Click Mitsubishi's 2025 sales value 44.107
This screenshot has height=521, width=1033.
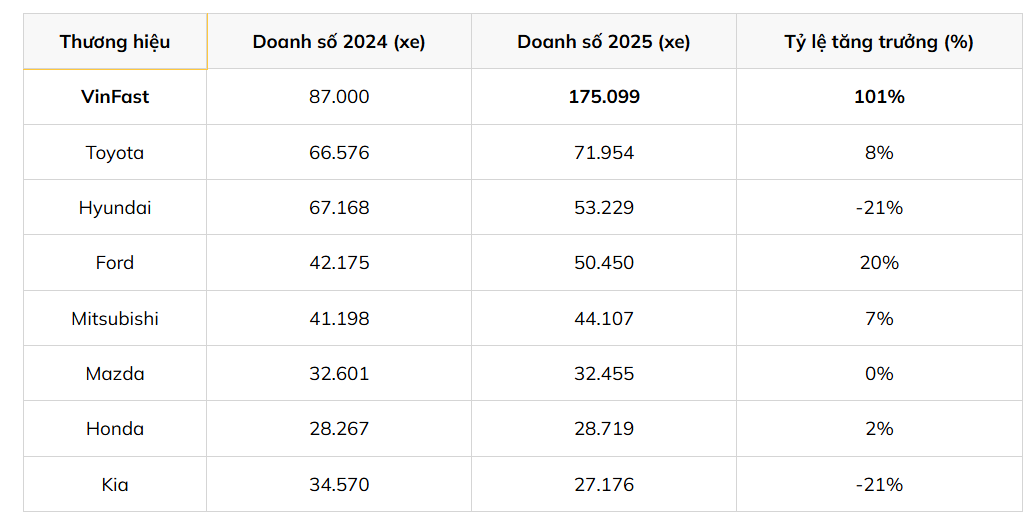pos(604,319)
